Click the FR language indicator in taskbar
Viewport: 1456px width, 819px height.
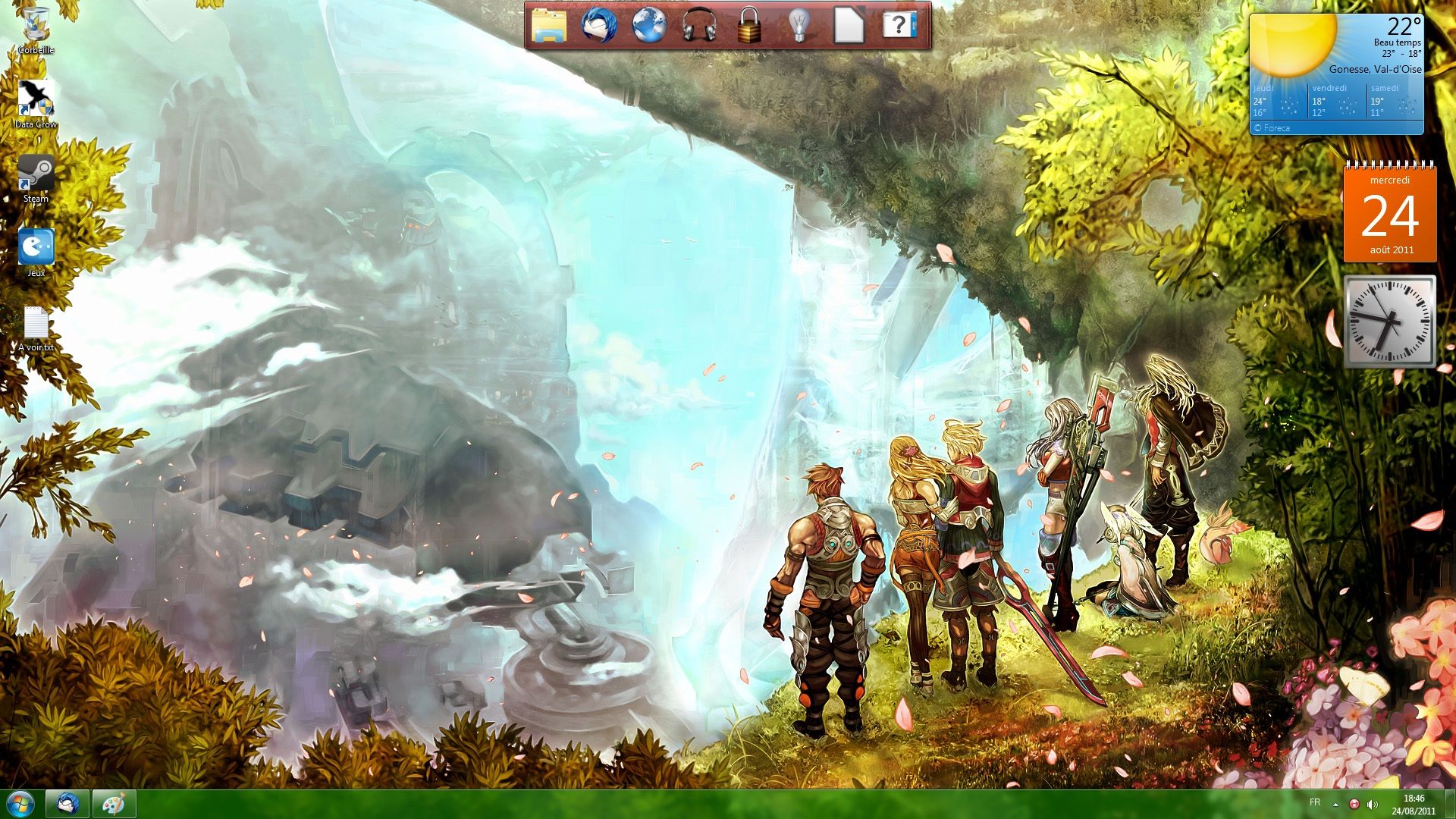pos(1315,802)
